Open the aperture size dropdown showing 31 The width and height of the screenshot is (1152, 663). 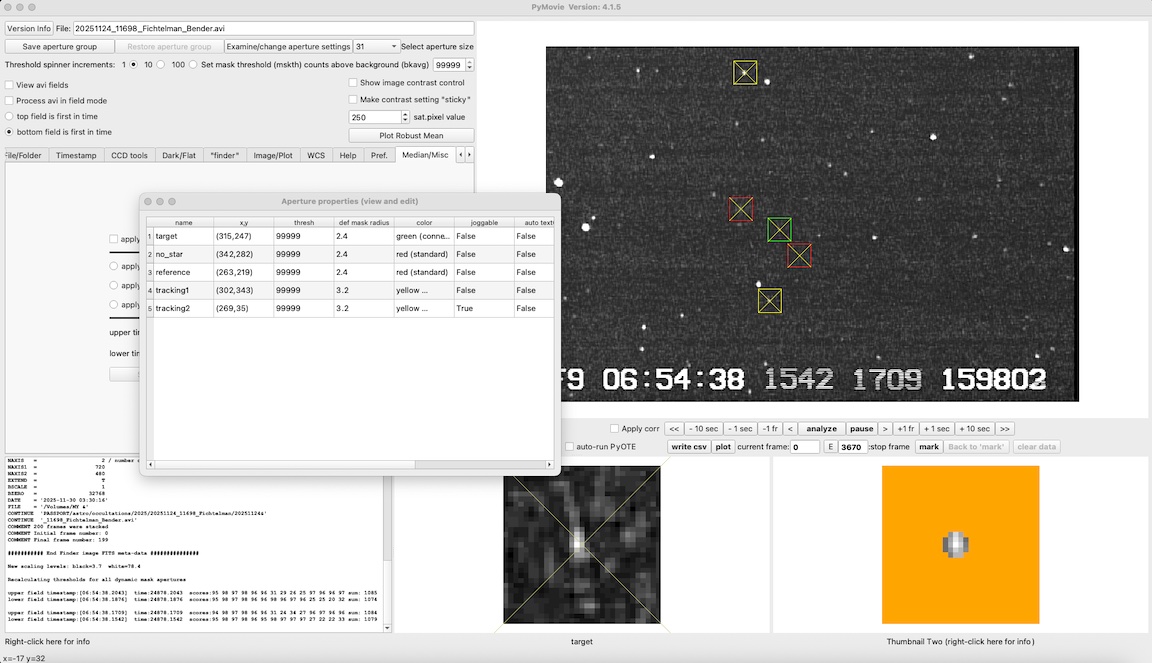376,47
